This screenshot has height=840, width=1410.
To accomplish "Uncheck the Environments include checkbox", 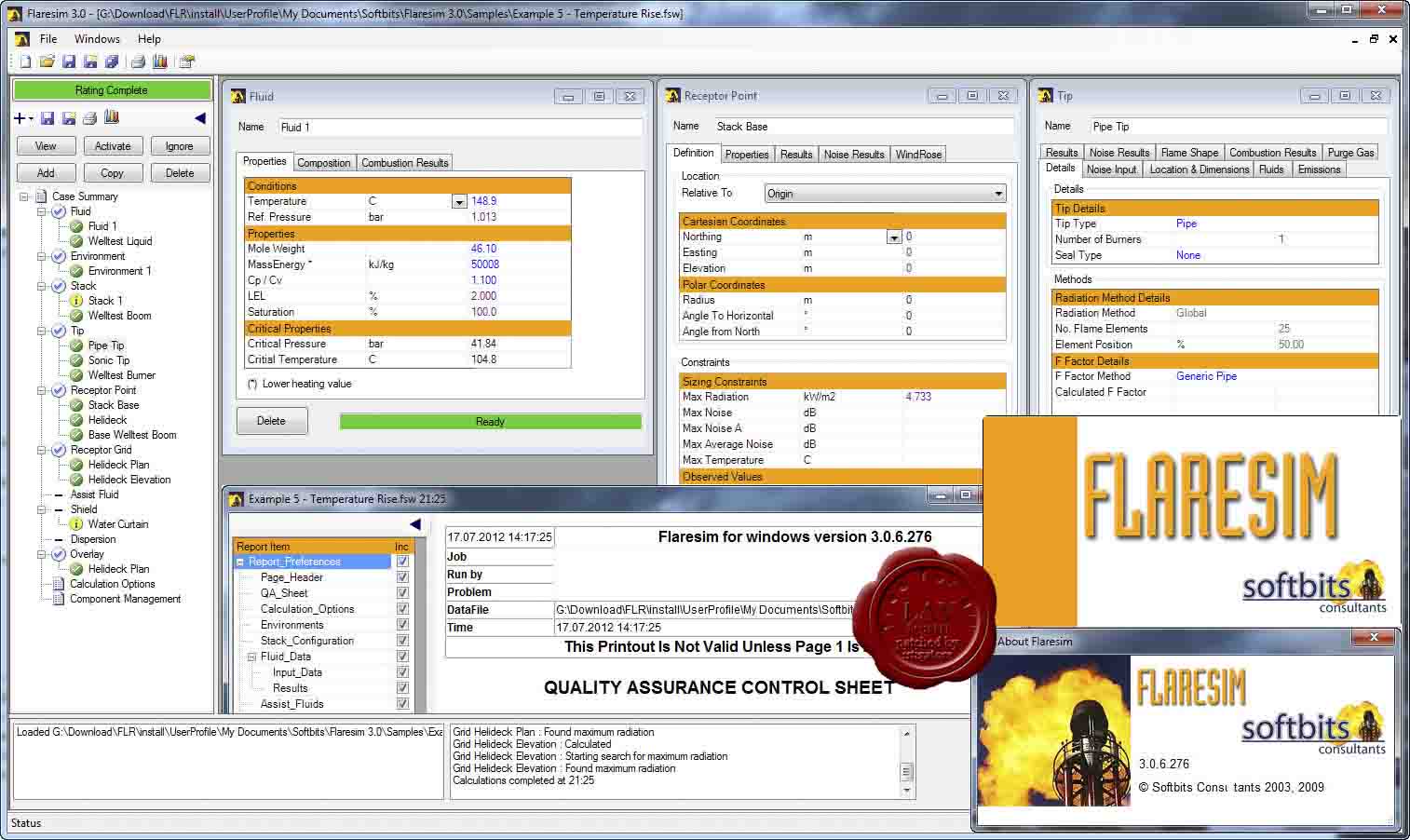I will 402,625.
